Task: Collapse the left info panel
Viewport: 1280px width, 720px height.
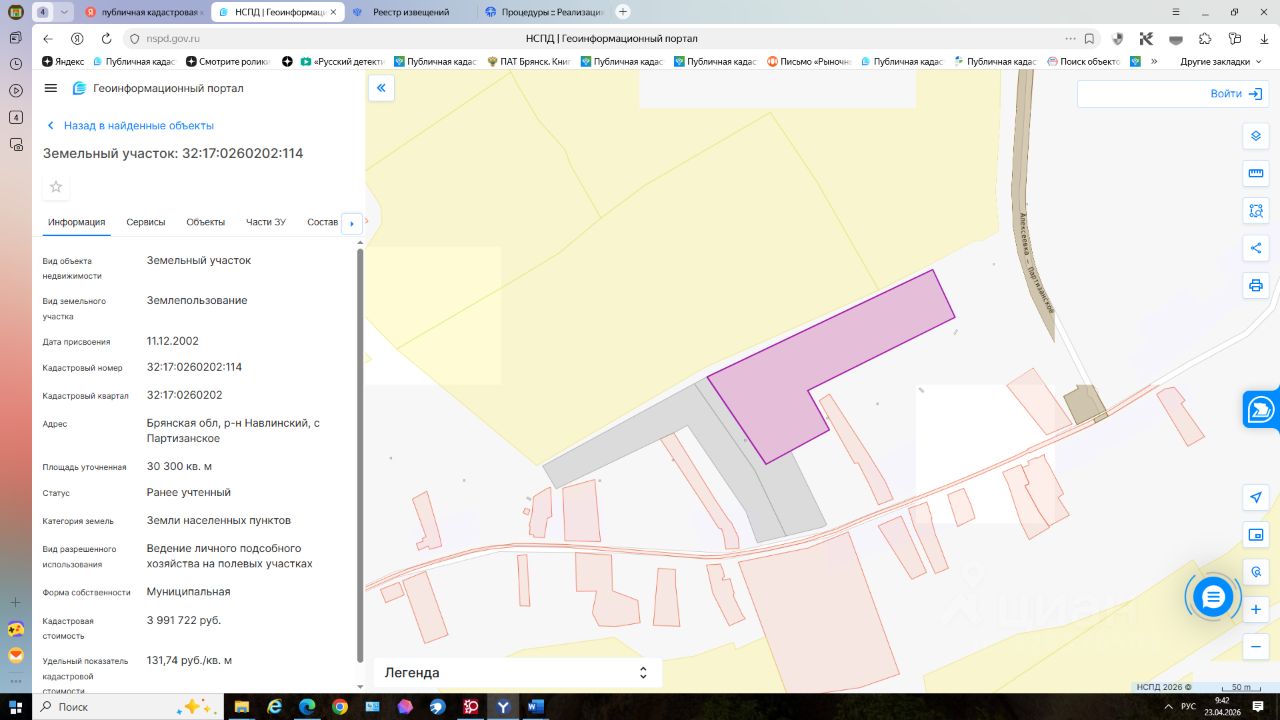Action: 381,88
